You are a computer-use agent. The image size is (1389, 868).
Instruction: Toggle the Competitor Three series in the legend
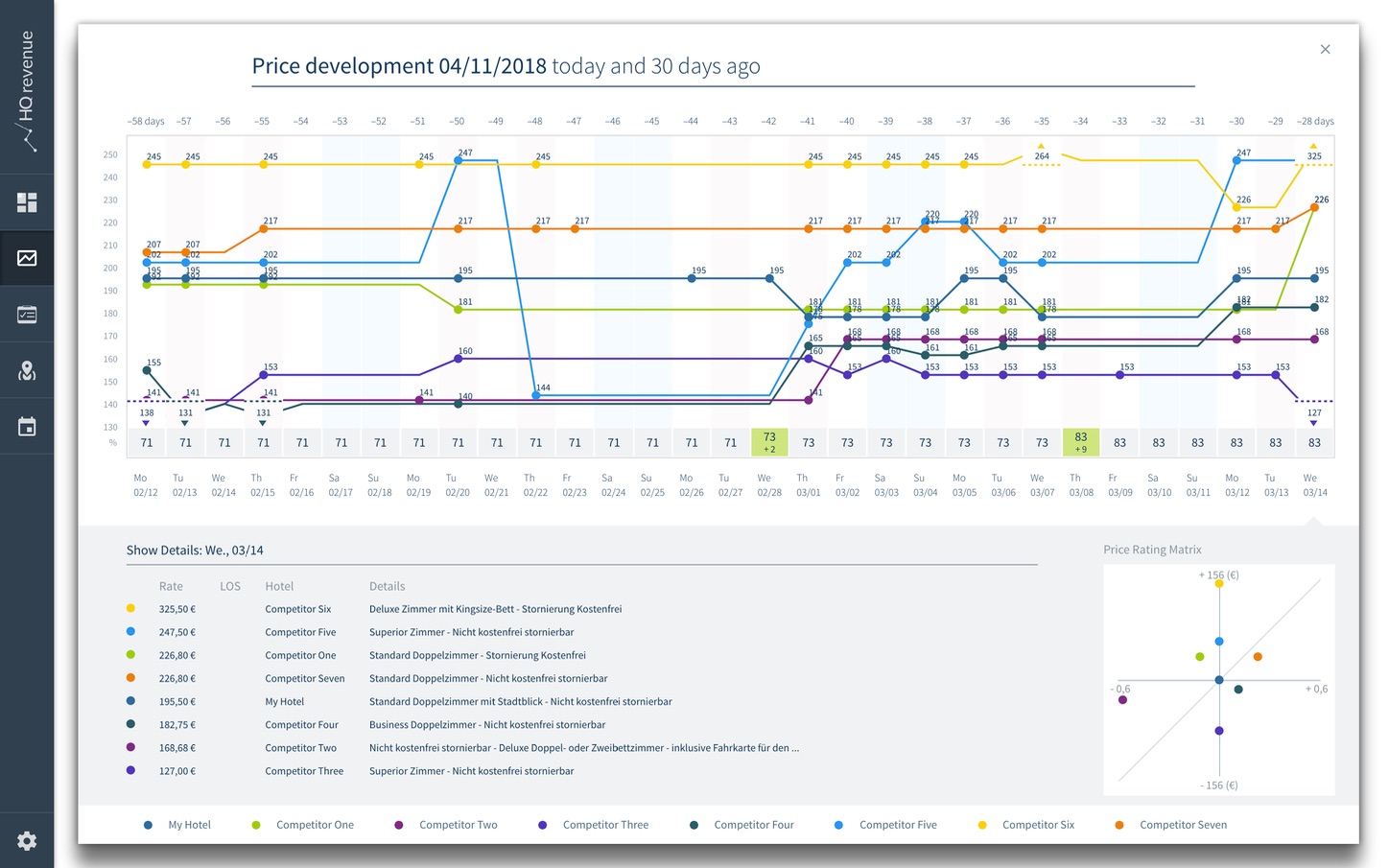pyautogui.click(x=594, y=825)
